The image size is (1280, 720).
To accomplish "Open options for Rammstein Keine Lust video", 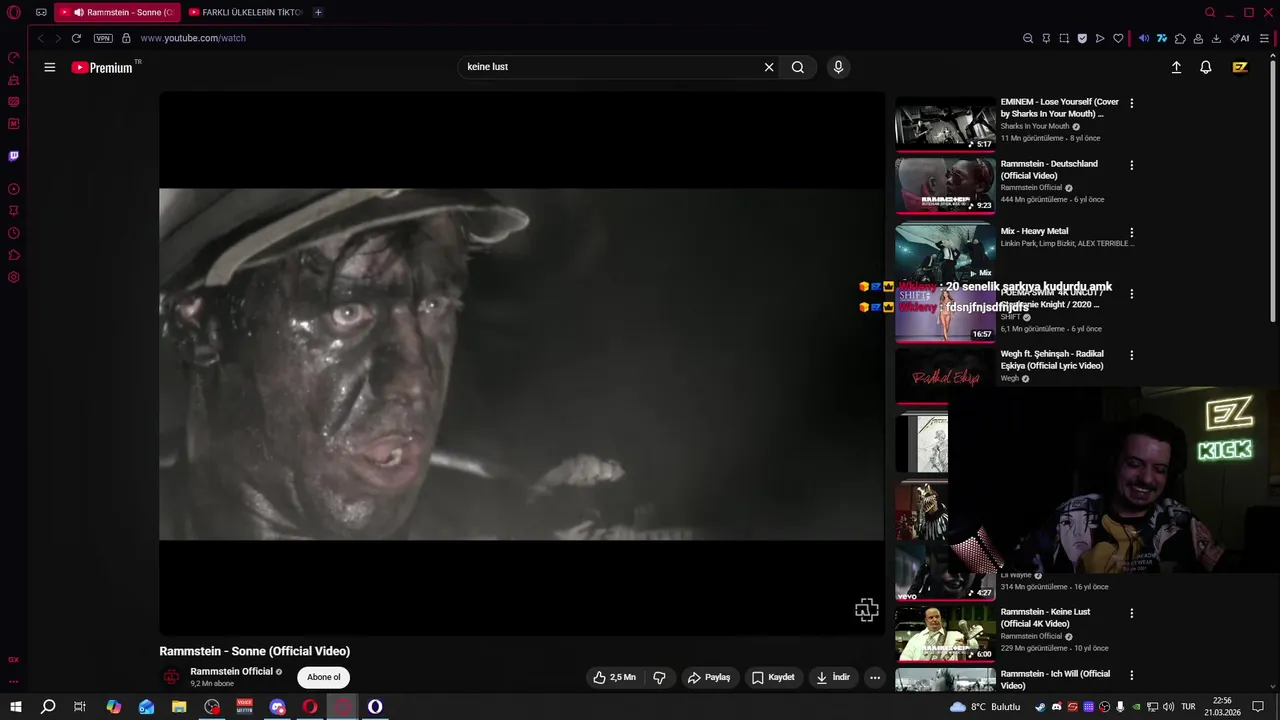I will click(x=1132, y=613).
